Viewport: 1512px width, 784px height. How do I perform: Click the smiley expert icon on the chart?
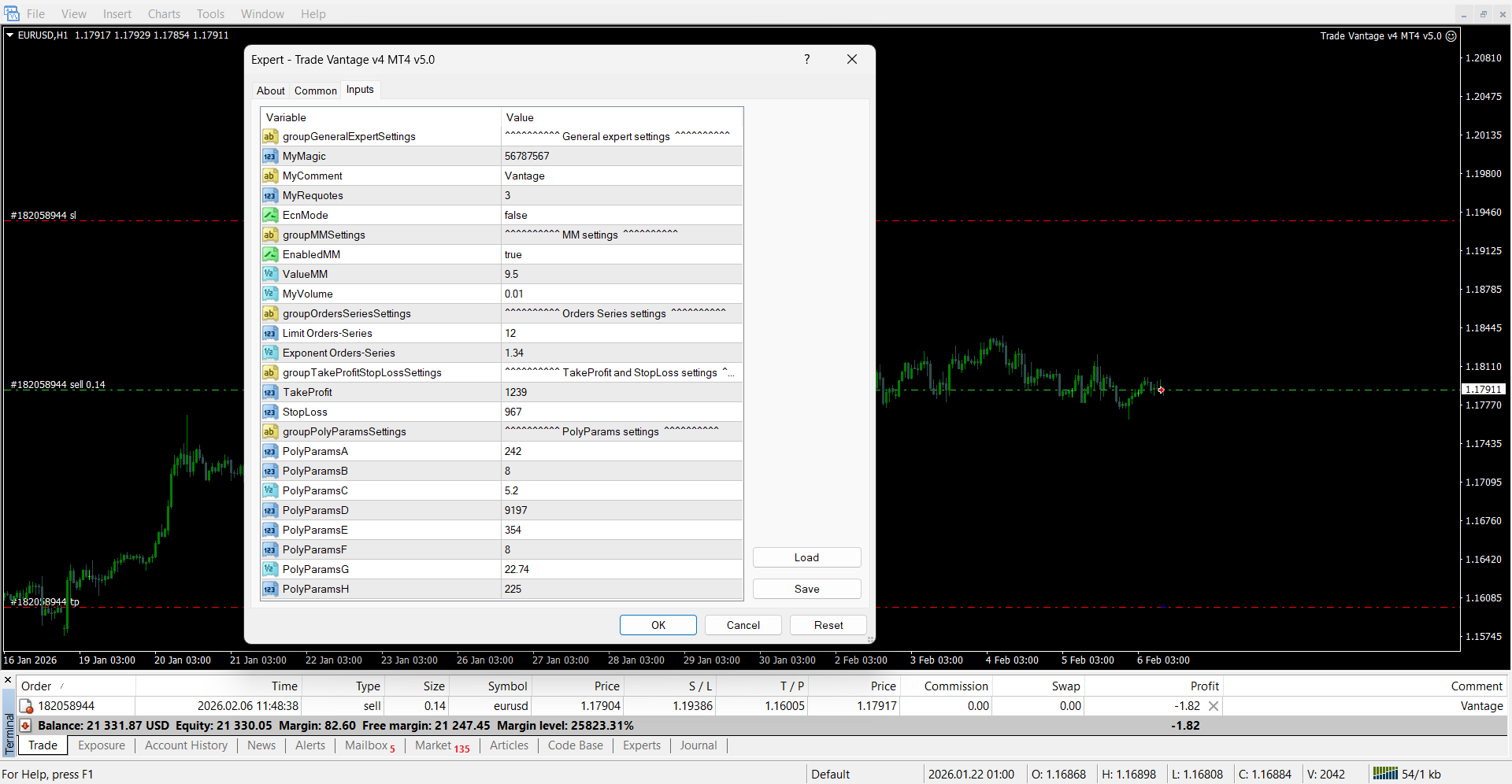click(x=1451, y=36)
